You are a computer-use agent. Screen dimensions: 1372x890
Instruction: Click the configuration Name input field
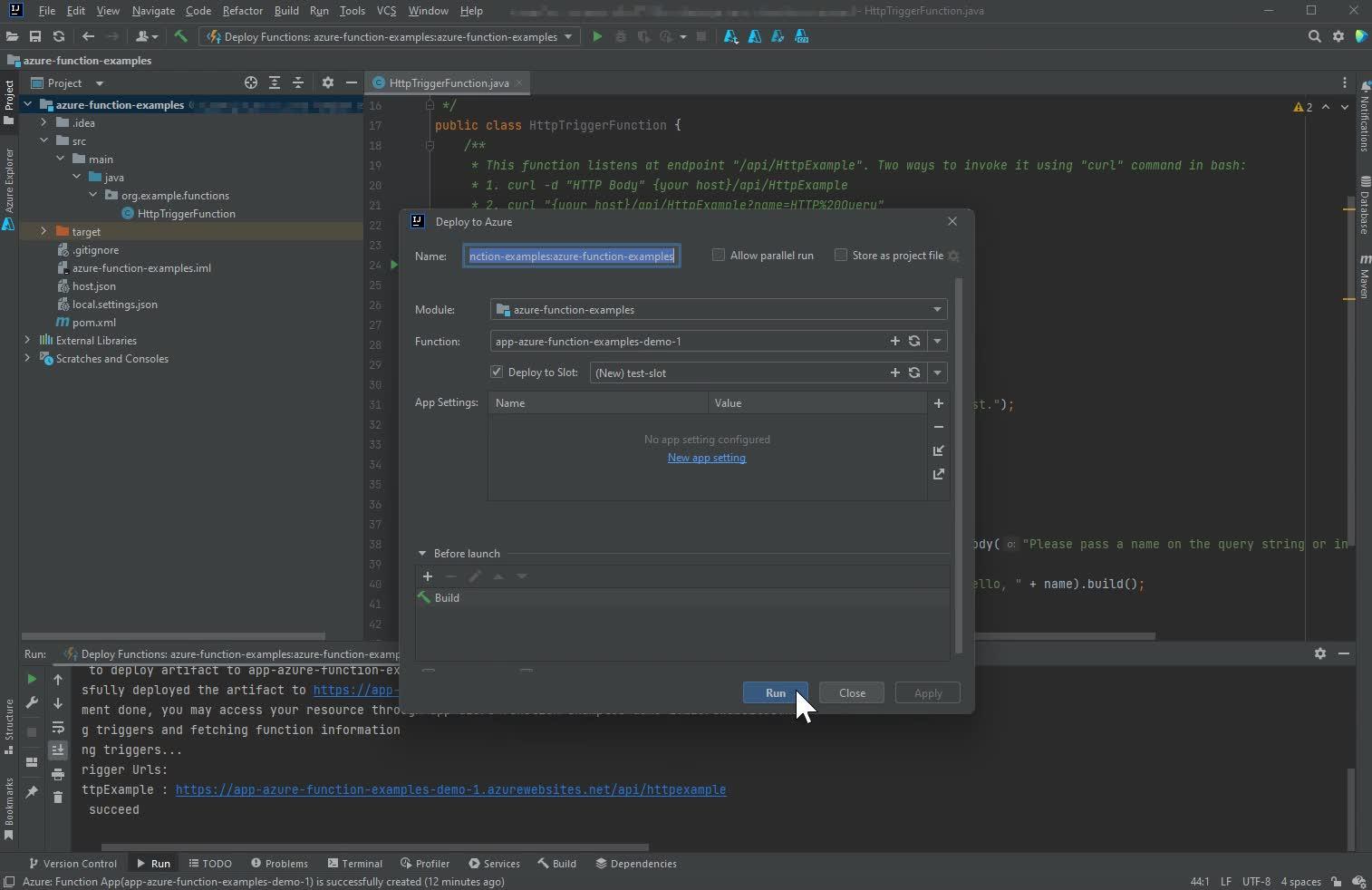pyautogui.click(x=572, y=256)
